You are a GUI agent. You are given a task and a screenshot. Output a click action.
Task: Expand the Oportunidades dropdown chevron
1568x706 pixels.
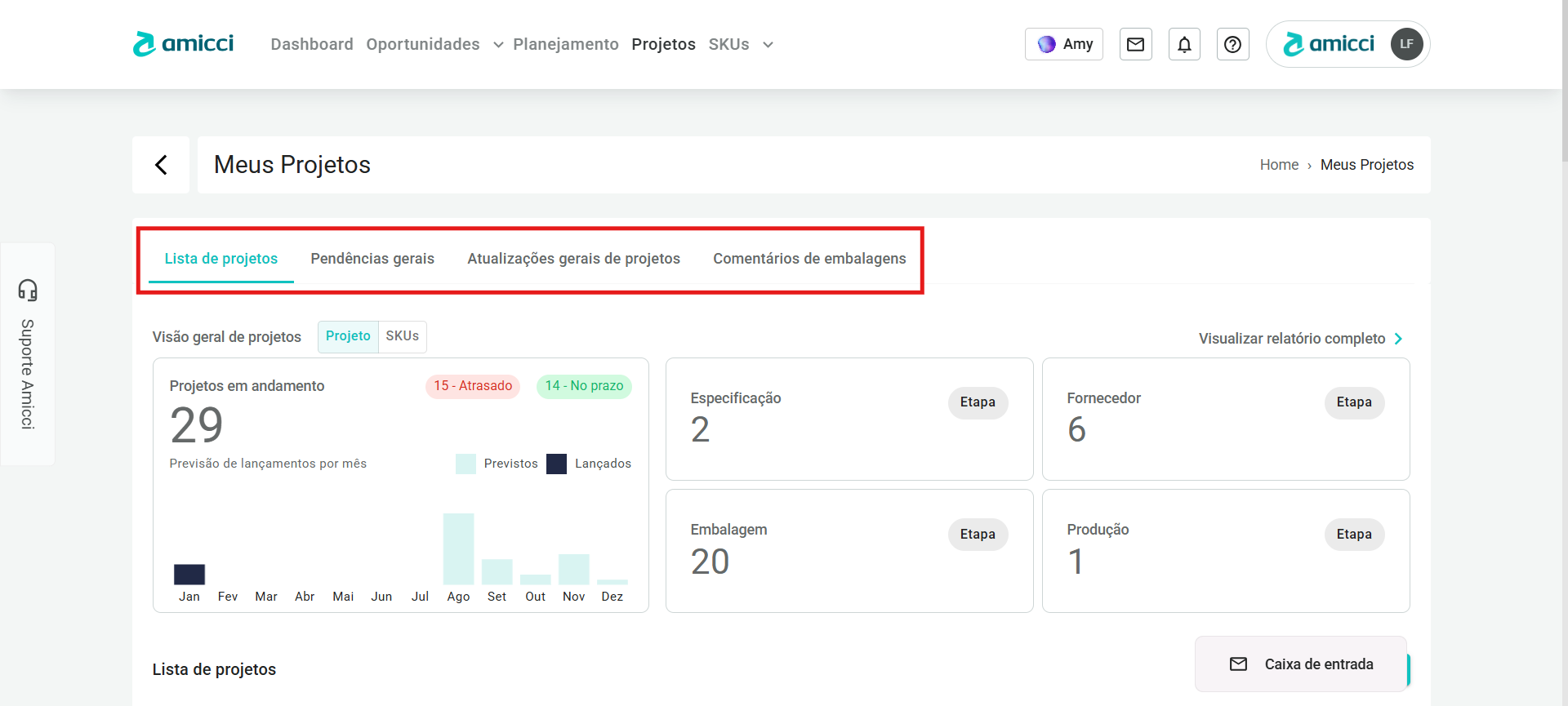[498, 45]
